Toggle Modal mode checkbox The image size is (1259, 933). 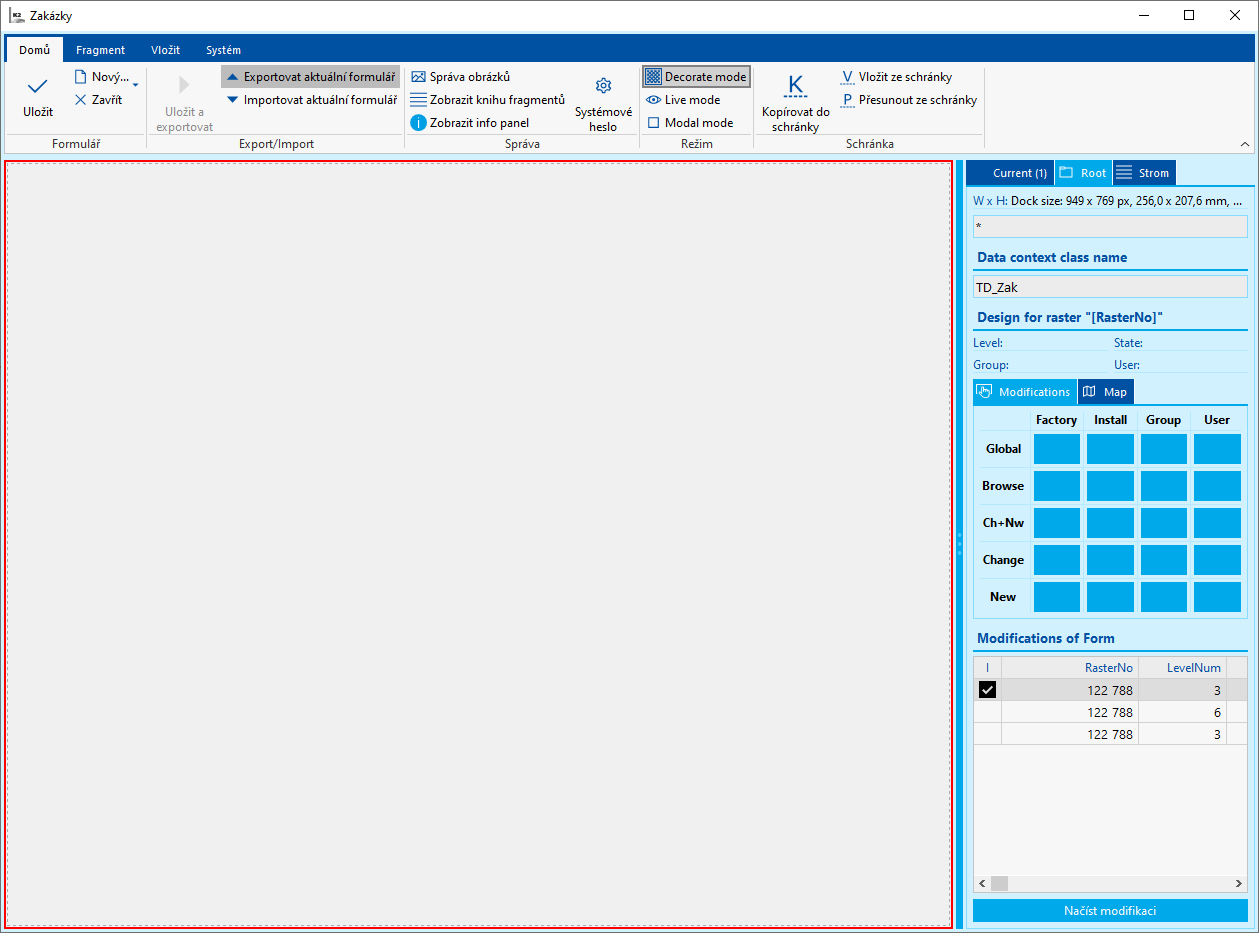654,123
